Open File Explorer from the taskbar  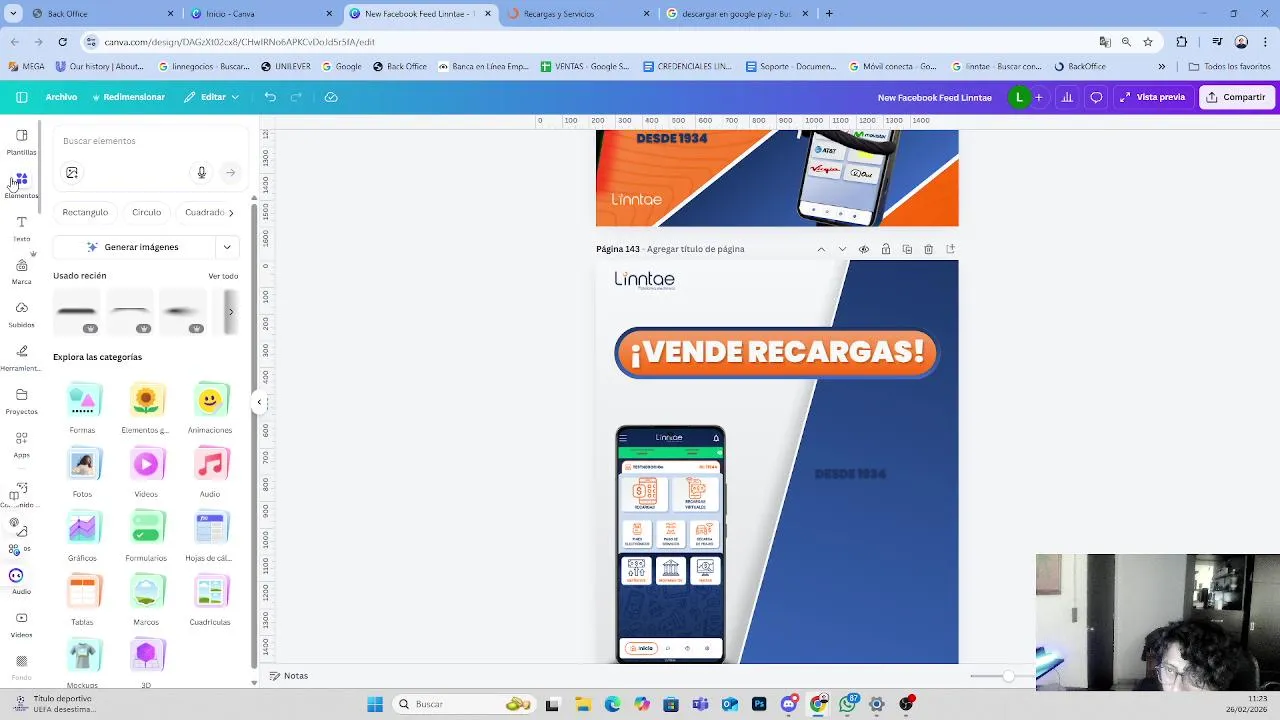(x=583, y=704)
